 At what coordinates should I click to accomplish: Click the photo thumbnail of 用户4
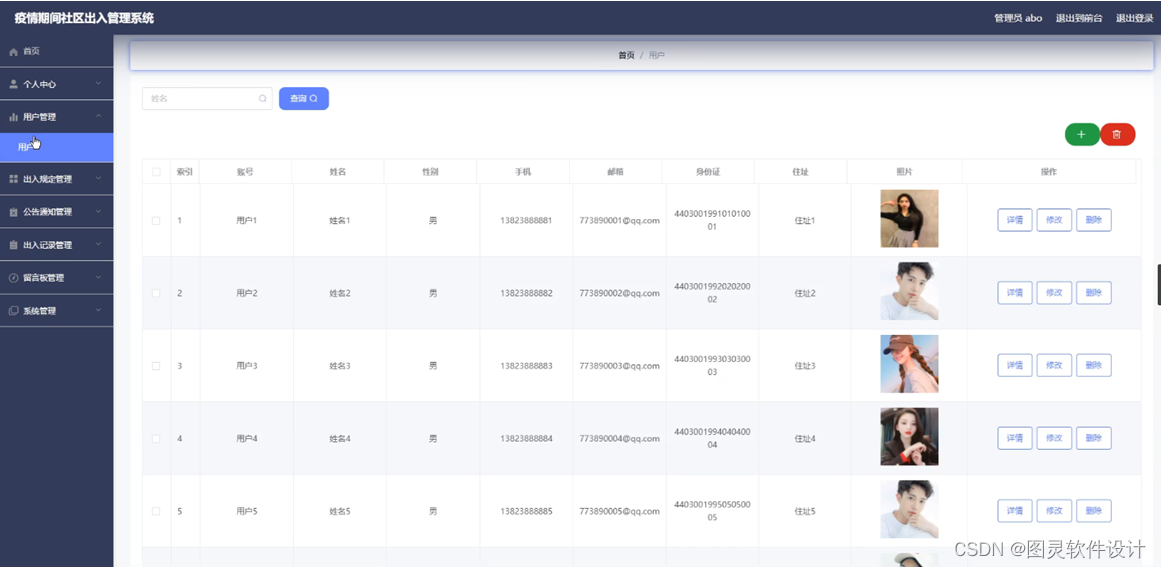[x=909, y=436]
